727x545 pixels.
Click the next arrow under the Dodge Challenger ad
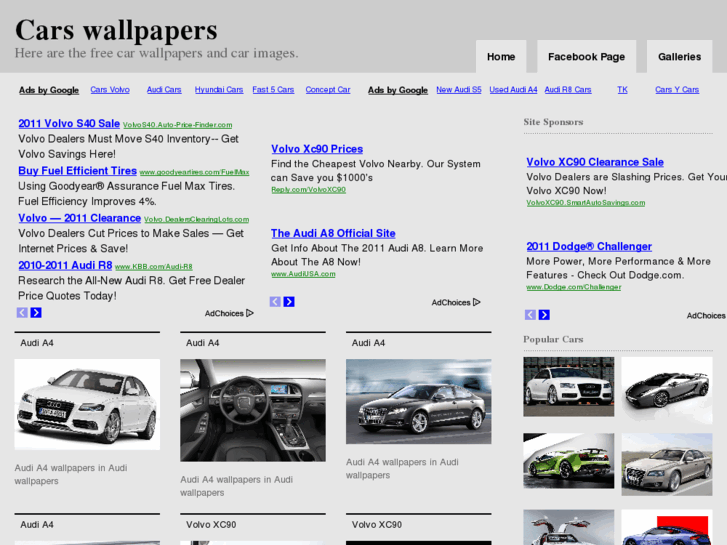(x=544, y=315)
